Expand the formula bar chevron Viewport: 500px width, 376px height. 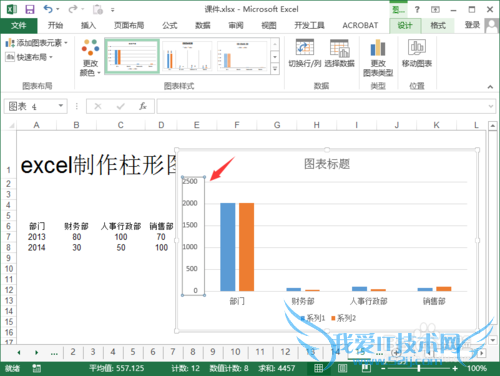491,106
